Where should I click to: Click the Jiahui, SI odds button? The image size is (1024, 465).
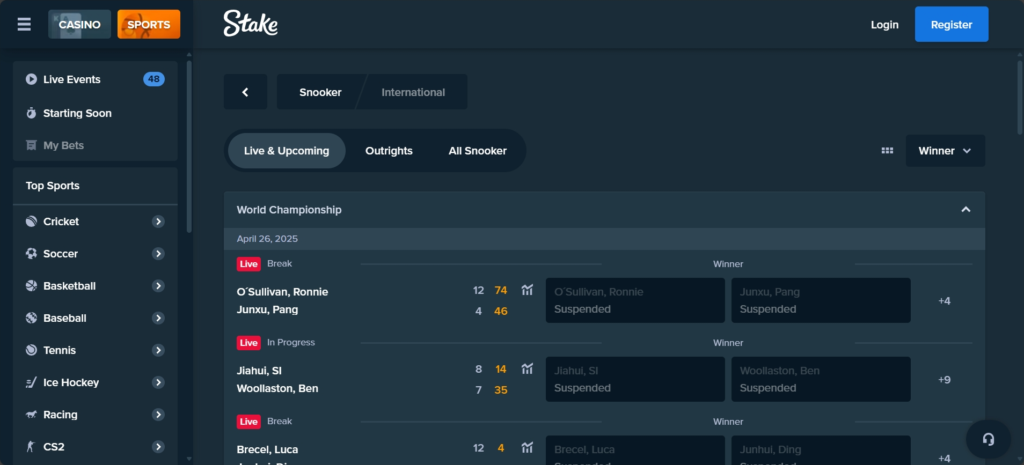[x=635, y=379]
